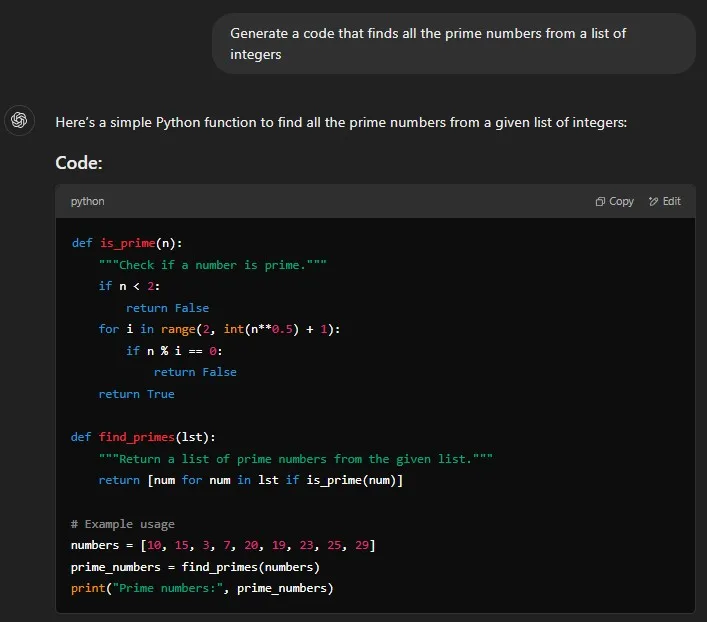Click the intro sentence 'Here's a simple Python function'
Screen dimensions: 707x622
point(341,122)
